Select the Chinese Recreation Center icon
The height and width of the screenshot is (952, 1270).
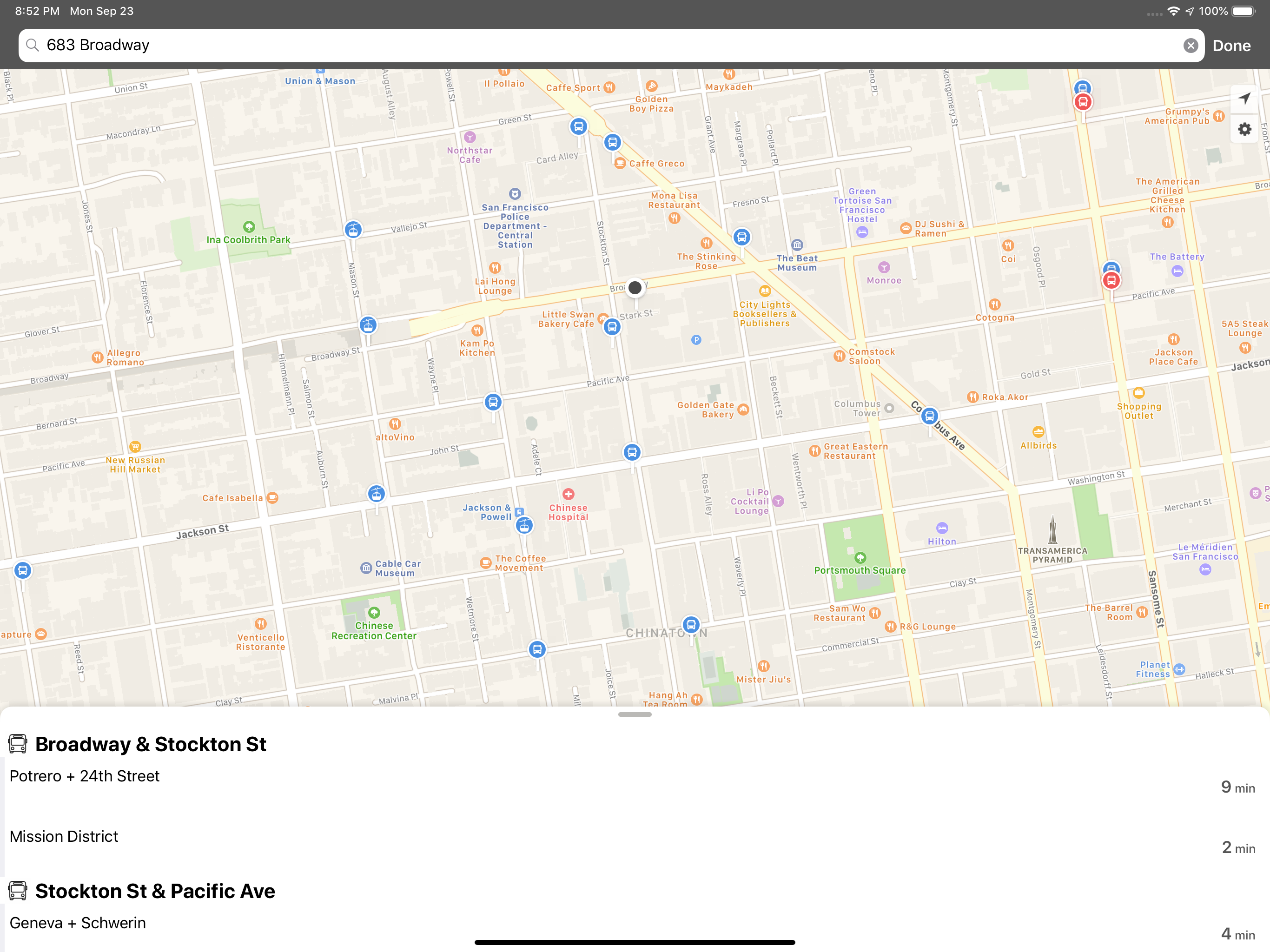point(374,613)
